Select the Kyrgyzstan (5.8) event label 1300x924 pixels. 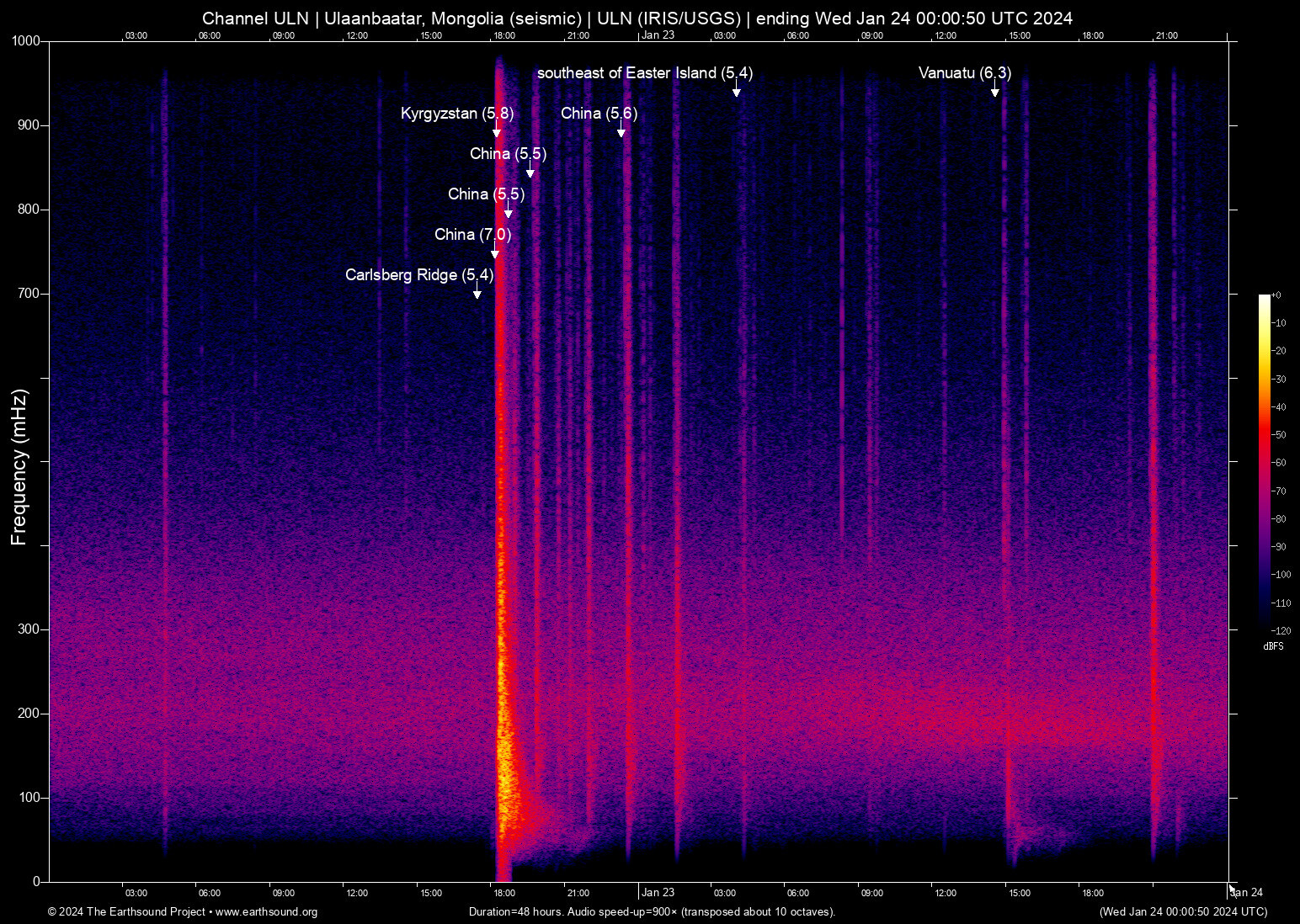click(456, 114)
